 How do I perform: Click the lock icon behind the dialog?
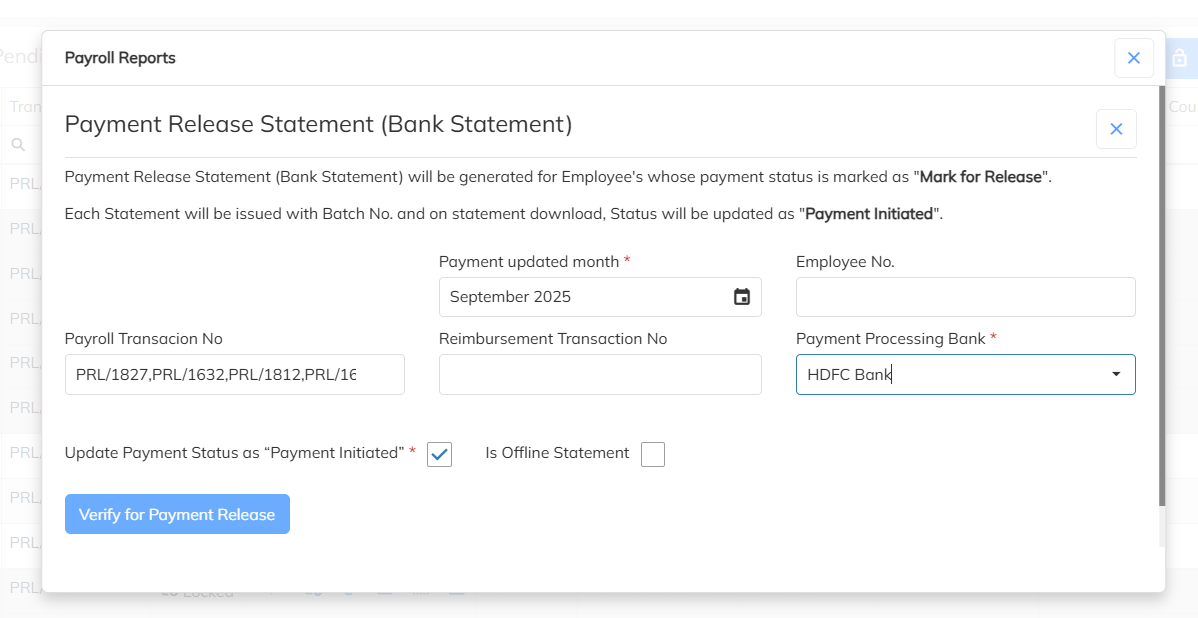pyautogui.click(x=1180, y=58)
